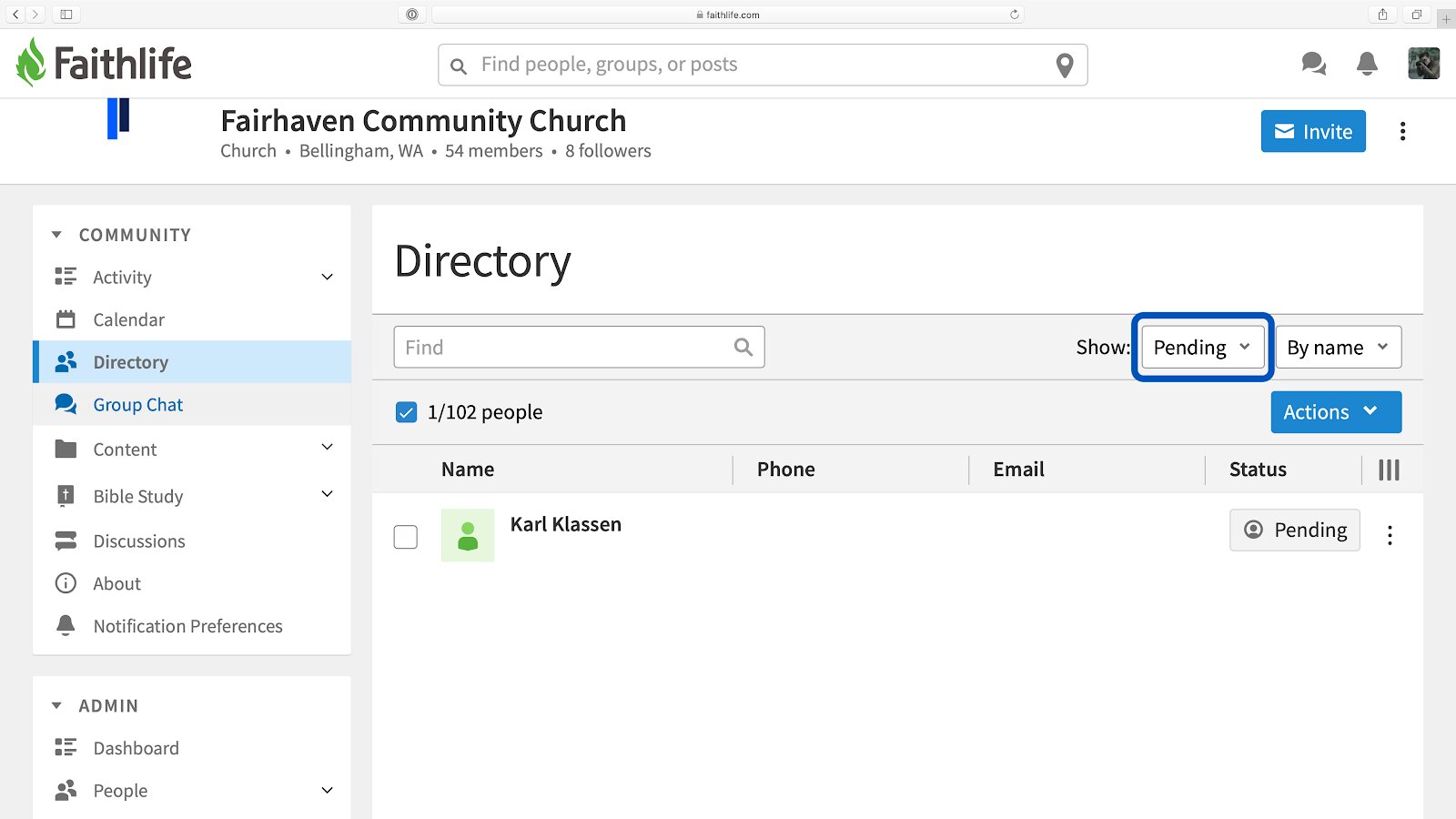Viewport: 1456px width, 819px height.
Task: Expand the Bible Study submenu chevron
Action: (328, 494)
